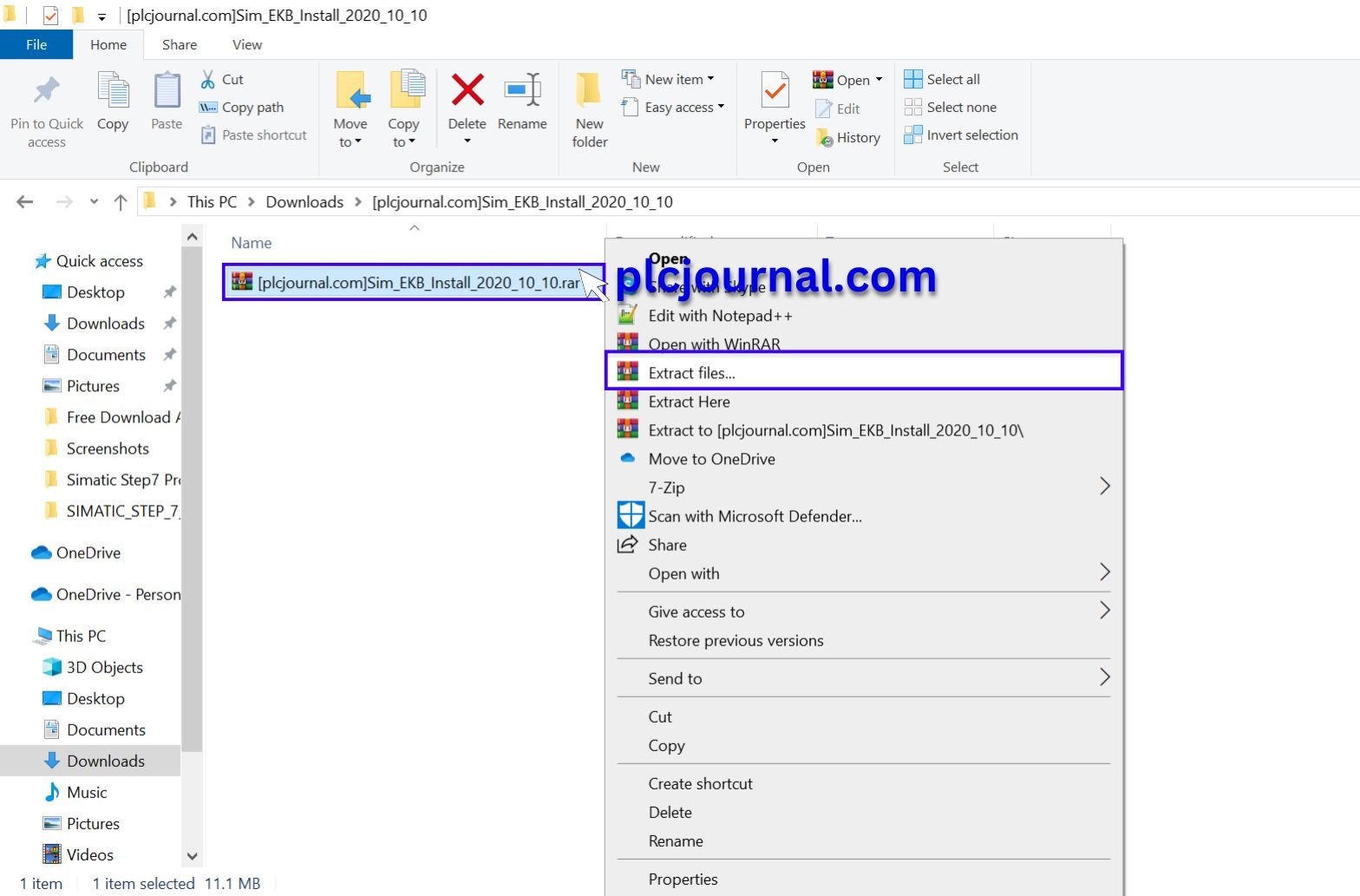Click Rename in the context menu
The image size is (1360, 896).
(863, 840)
